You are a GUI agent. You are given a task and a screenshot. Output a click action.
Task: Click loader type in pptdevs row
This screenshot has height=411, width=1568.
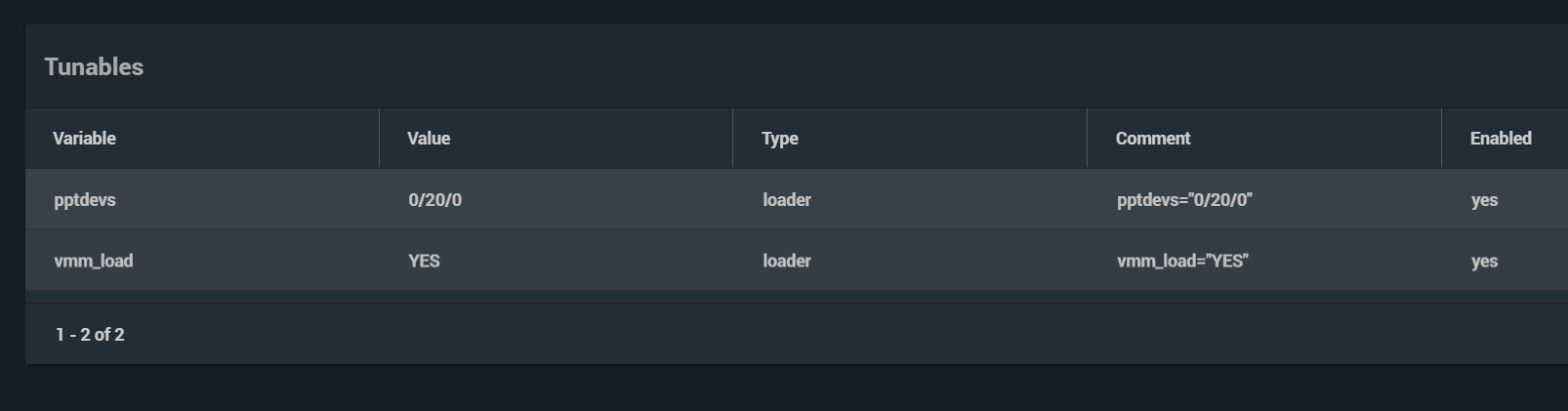(x=786, y=200)
